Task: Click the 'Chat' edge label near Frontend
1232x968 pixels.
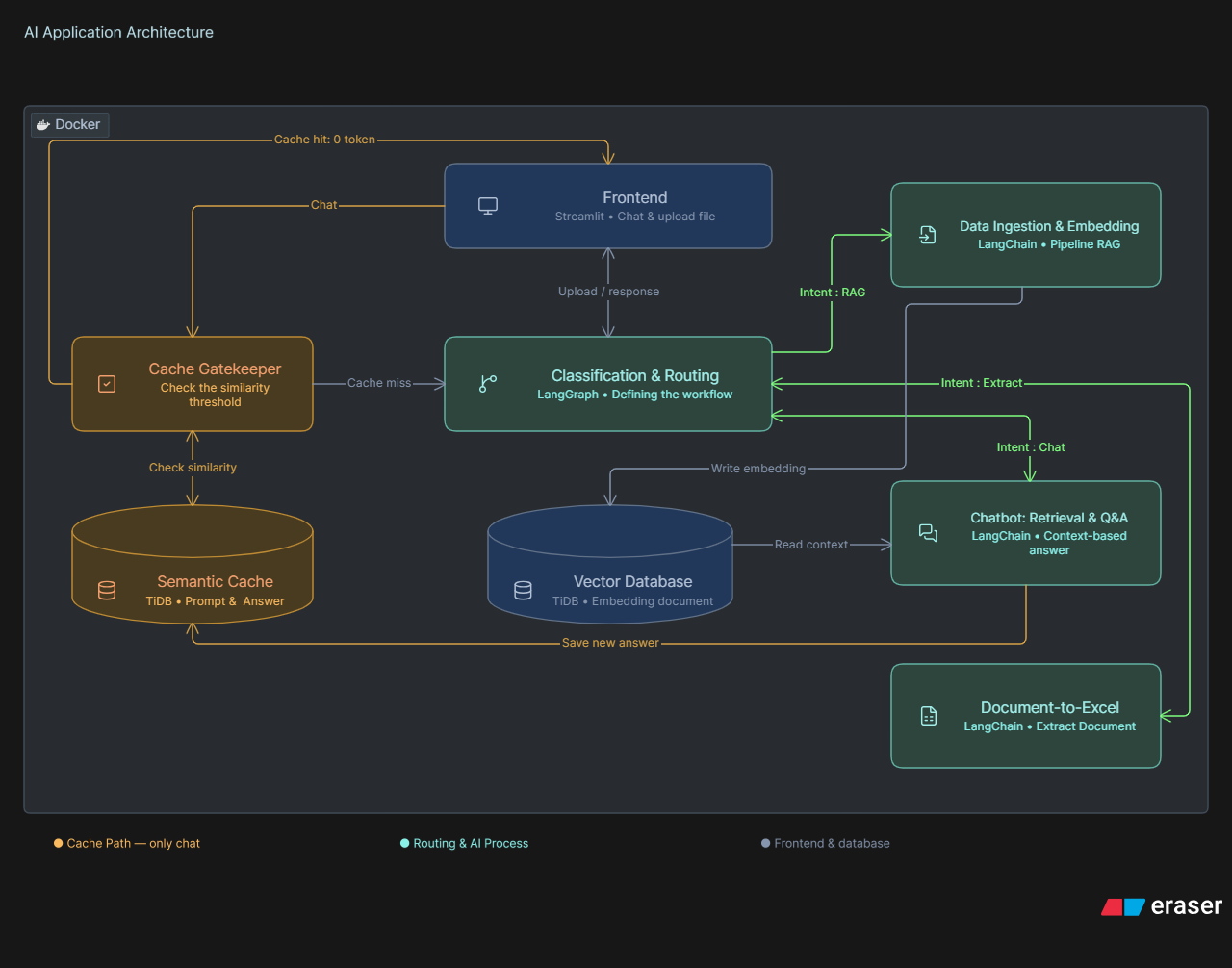Action: pyautogui.click(x=324, y=205)
